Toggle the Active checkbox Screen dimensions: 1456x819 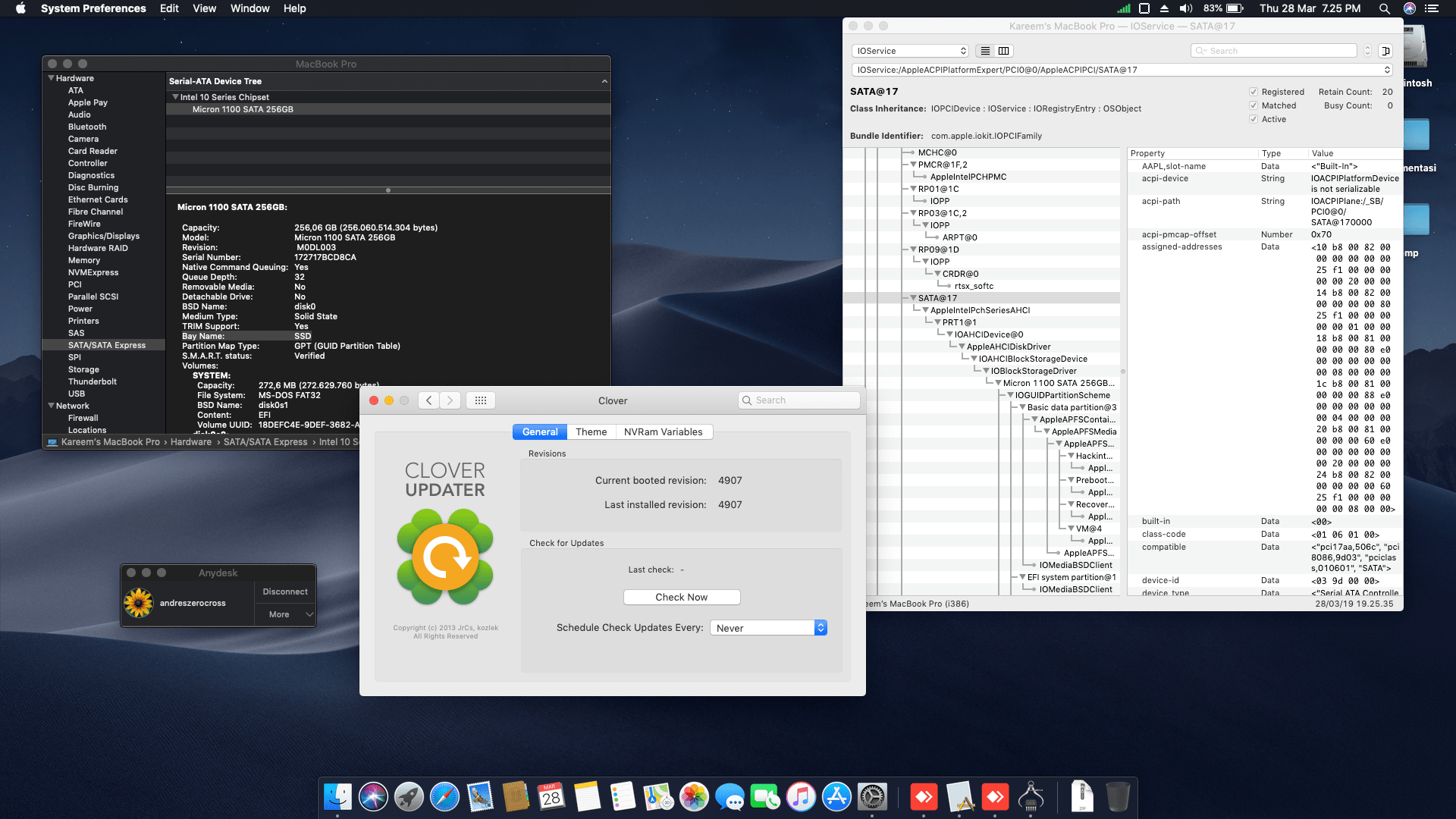point(1254,119)
